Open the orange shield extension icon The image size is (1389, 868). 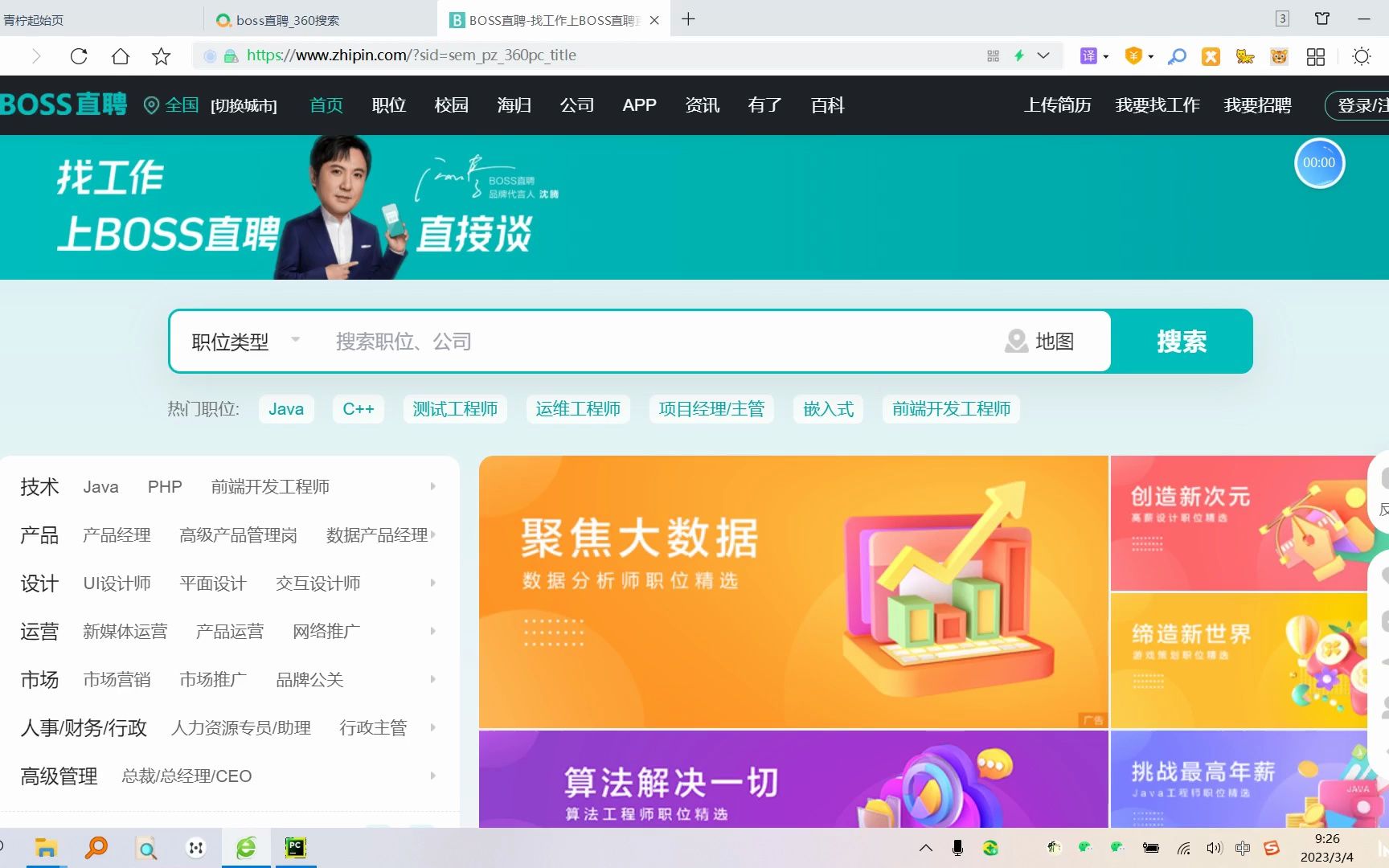click(x=1134, y=55)
